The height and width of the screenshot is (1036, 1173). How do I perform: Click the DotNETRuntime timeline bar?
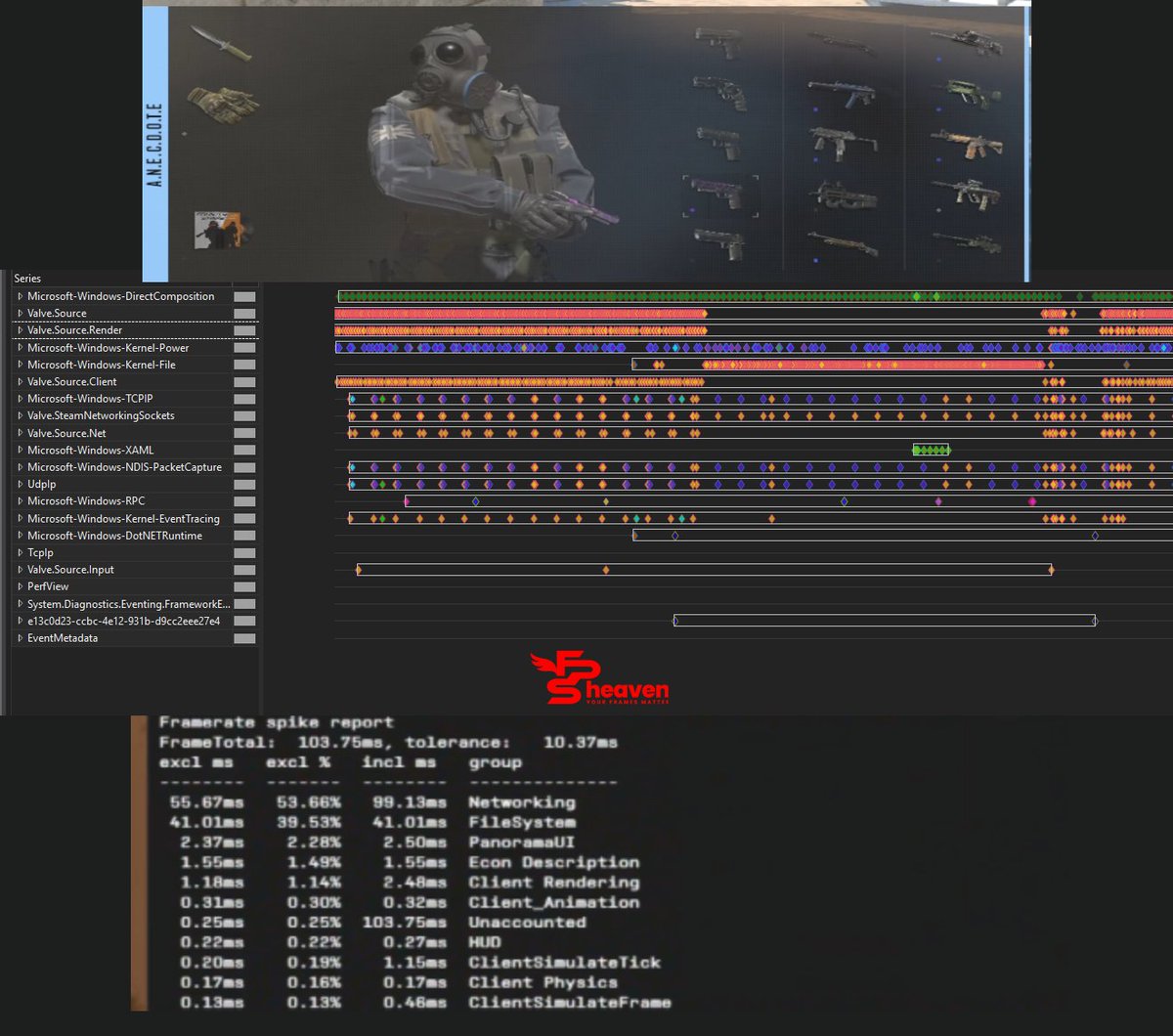click(x=902, y=536)
